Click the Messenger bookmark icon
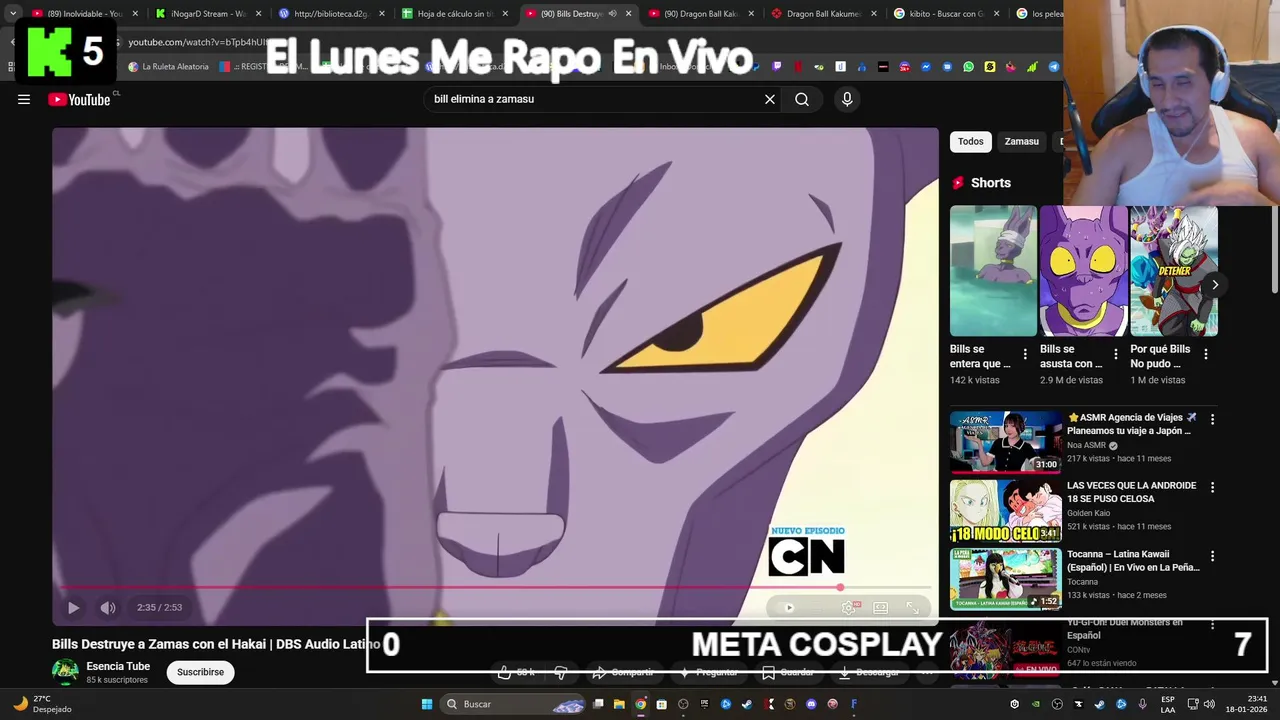The width and height of the screenshot is (1280, 720). [x=926, y=67]
